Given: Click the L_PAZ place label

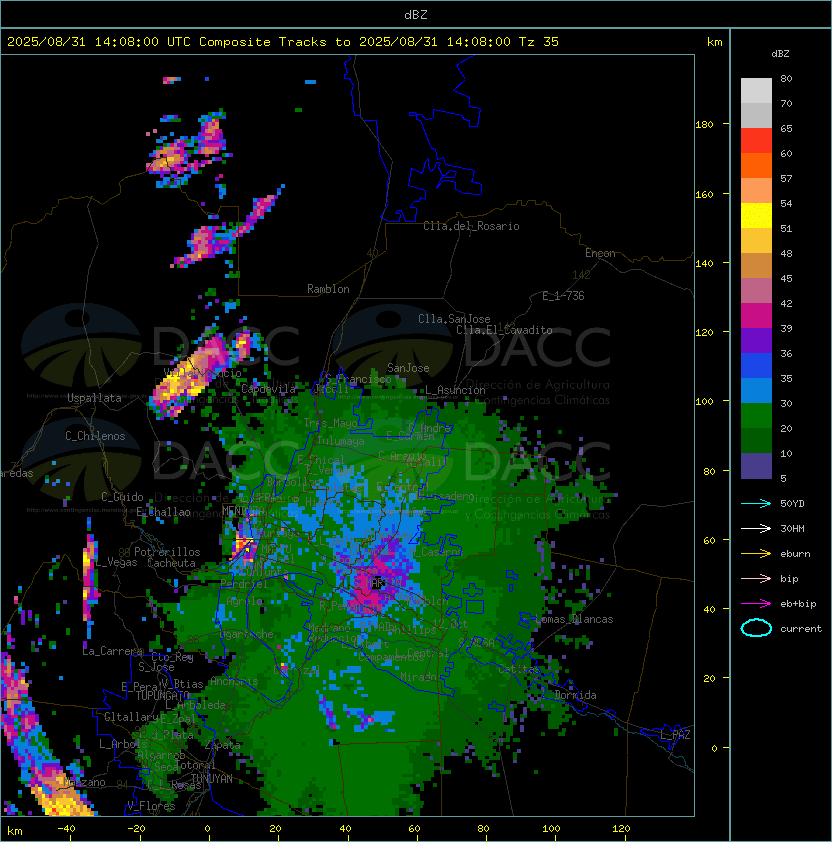Looking at the screenshot, I should (675, 735).
